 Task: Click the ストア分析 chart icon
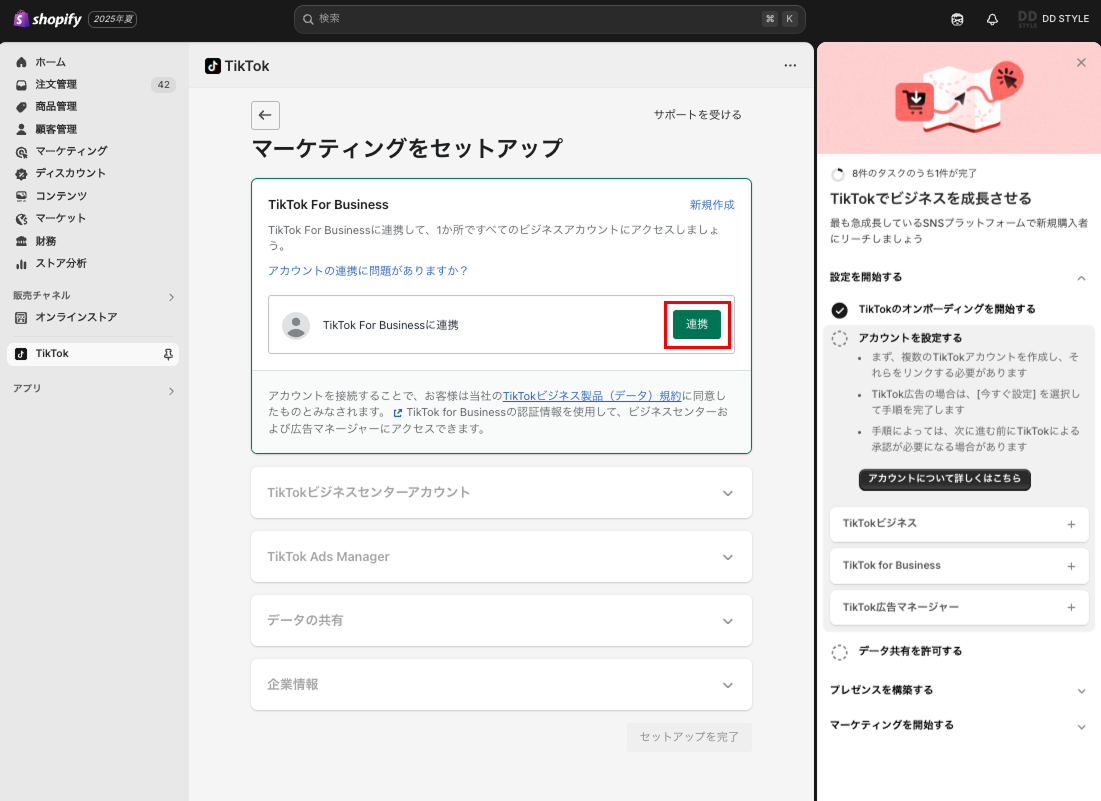coord(21,264)
